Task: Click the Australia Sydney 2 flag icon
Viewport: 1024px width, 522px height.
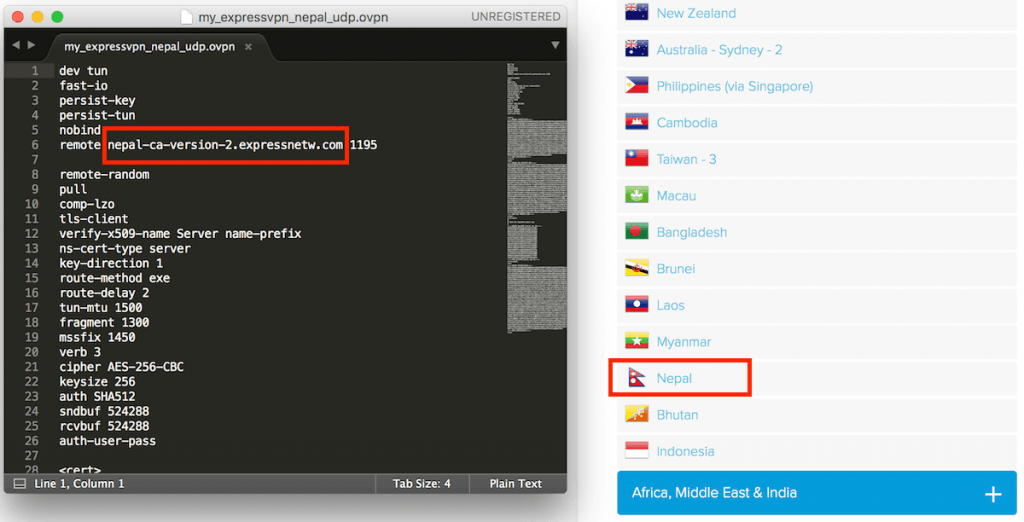Action: (x=636, y=49)
